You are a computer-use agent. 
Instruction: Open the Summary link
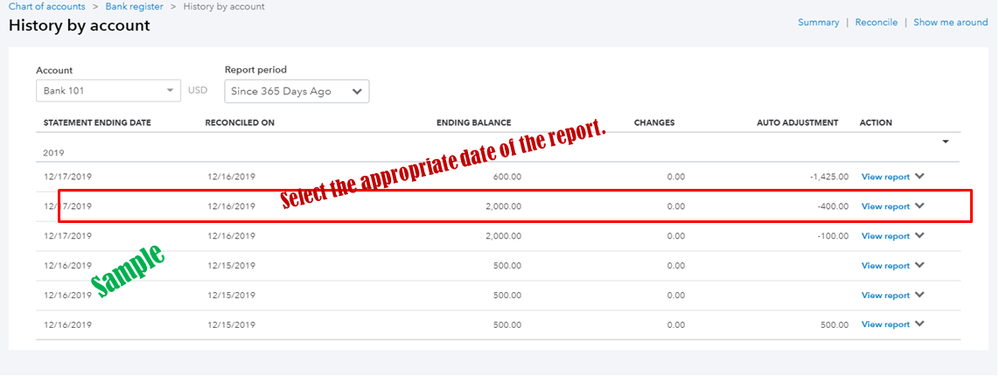click(818, 22)
